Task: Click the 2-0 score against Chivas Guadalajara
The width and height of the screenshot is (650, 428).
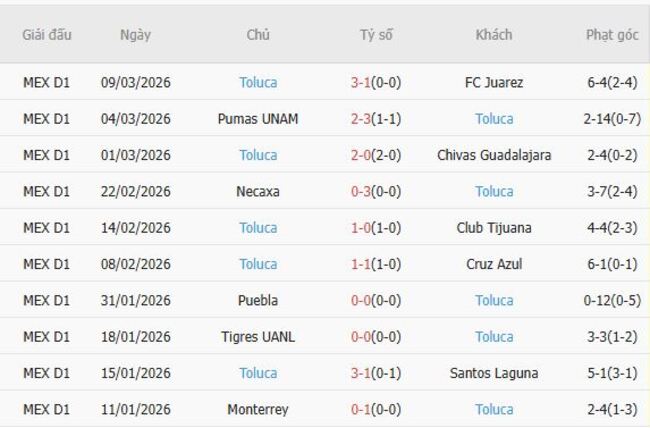Action: (361, 155)
